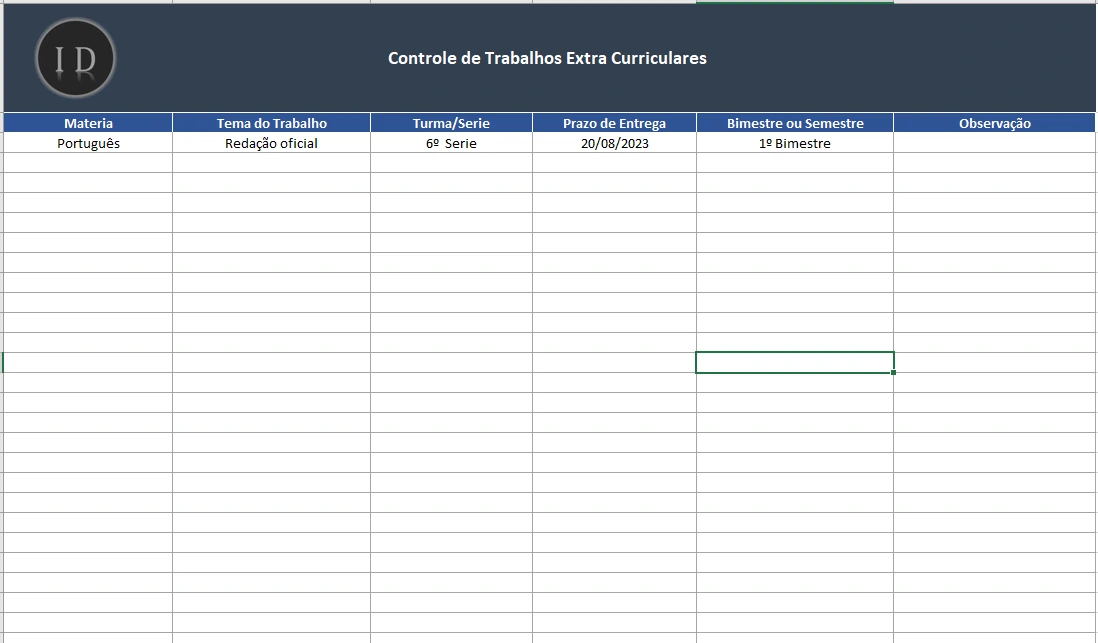Click the 'Redação oficial' cell
This screenshot has width=1098, height=643.
coord(271,143)
